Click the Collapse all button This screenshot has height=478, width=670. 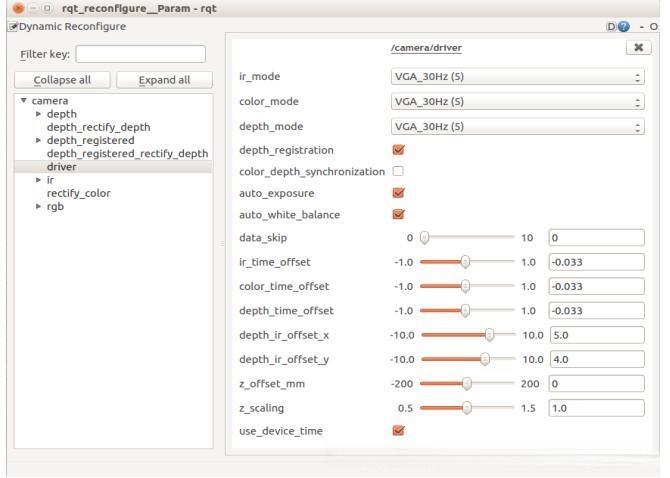(62, 80)
